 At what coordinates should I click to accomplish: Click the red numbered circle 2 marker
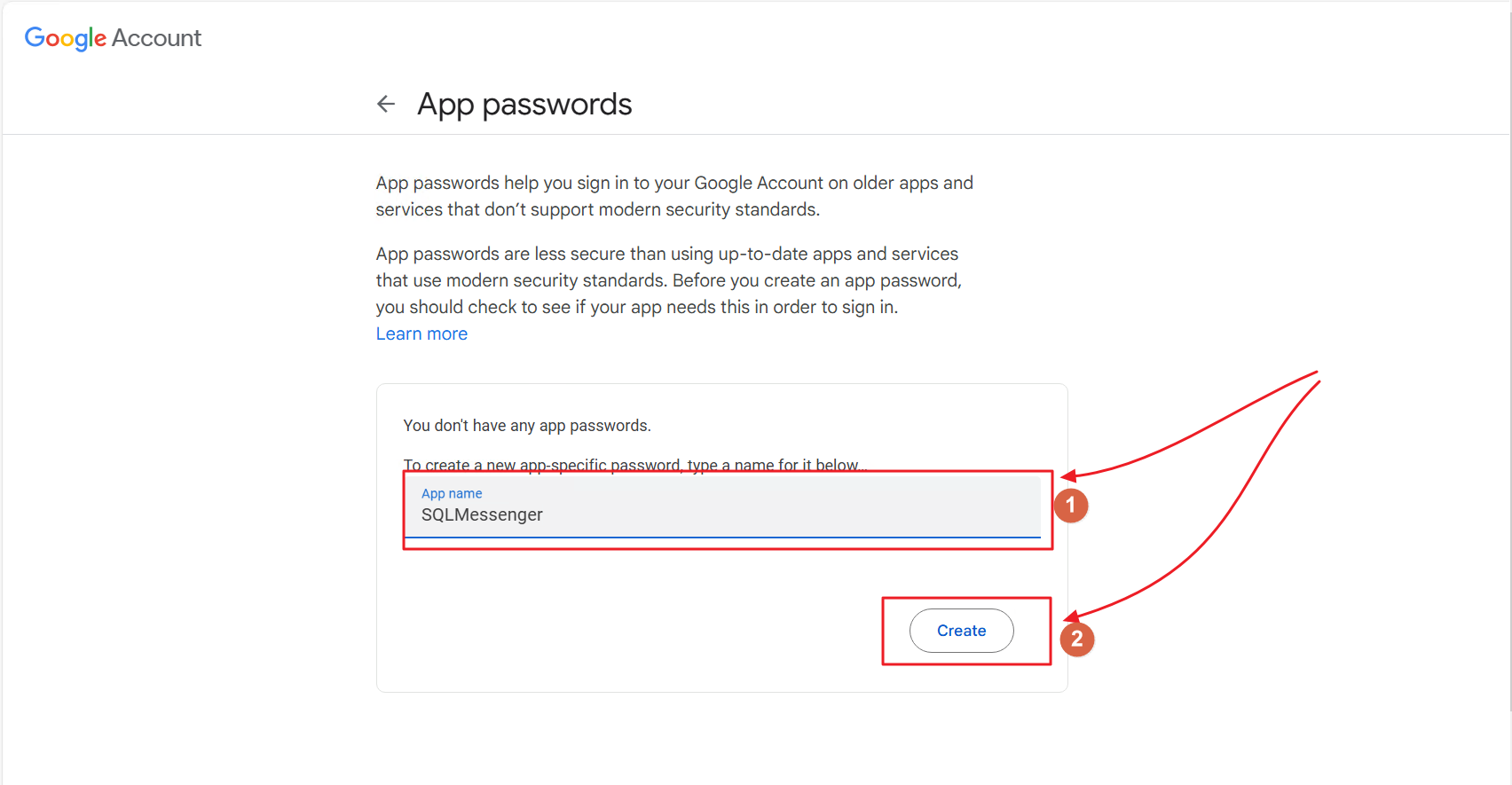point(1076,640)
